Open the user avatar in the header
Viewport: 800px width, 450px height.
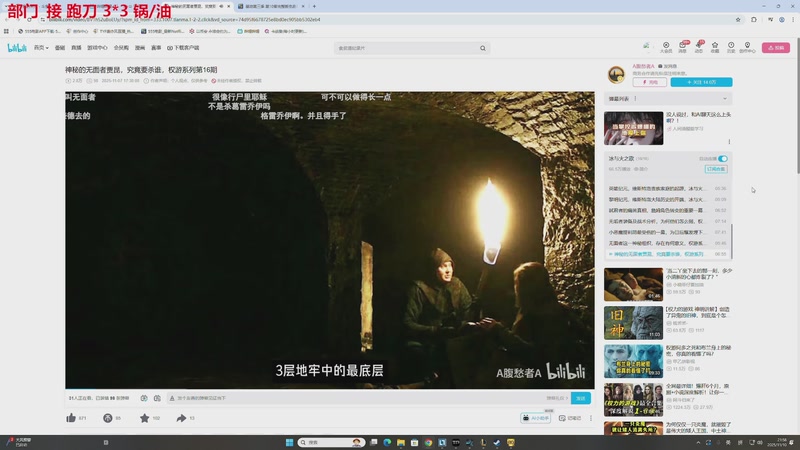click(x=646, y=47)
